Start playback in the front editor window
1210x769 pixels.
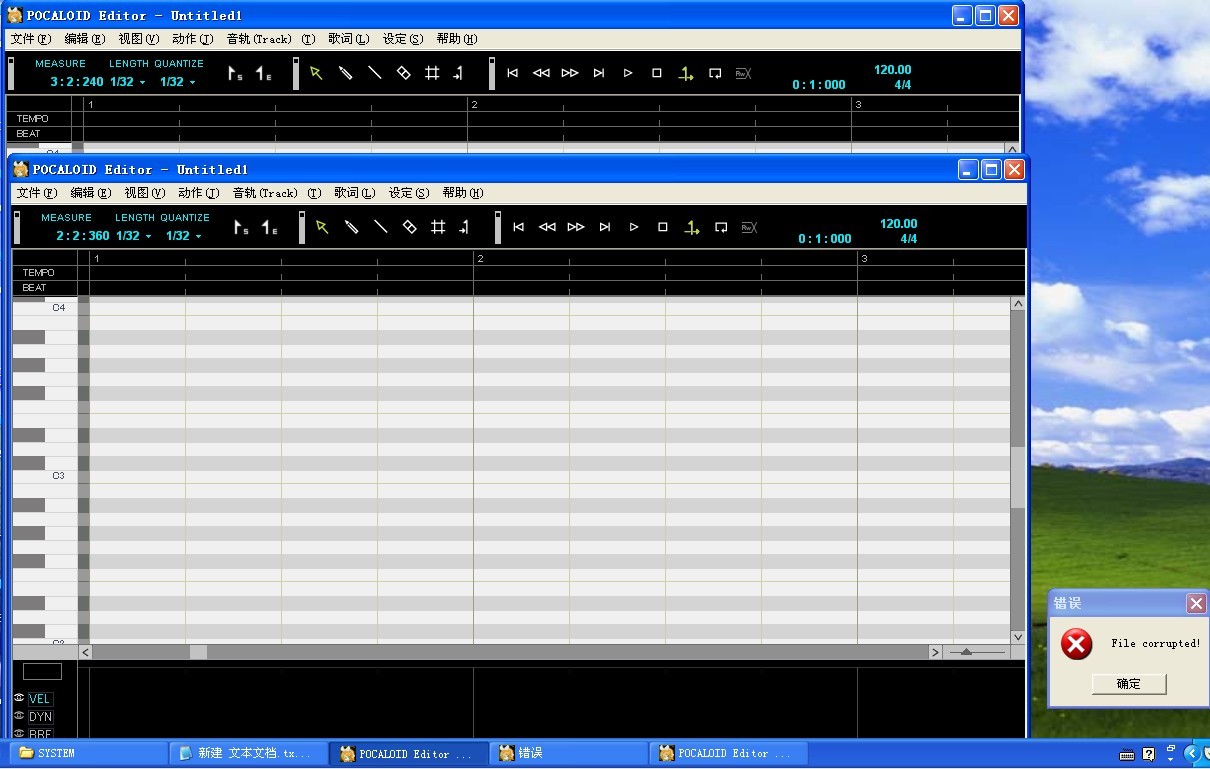coord(634,227)
